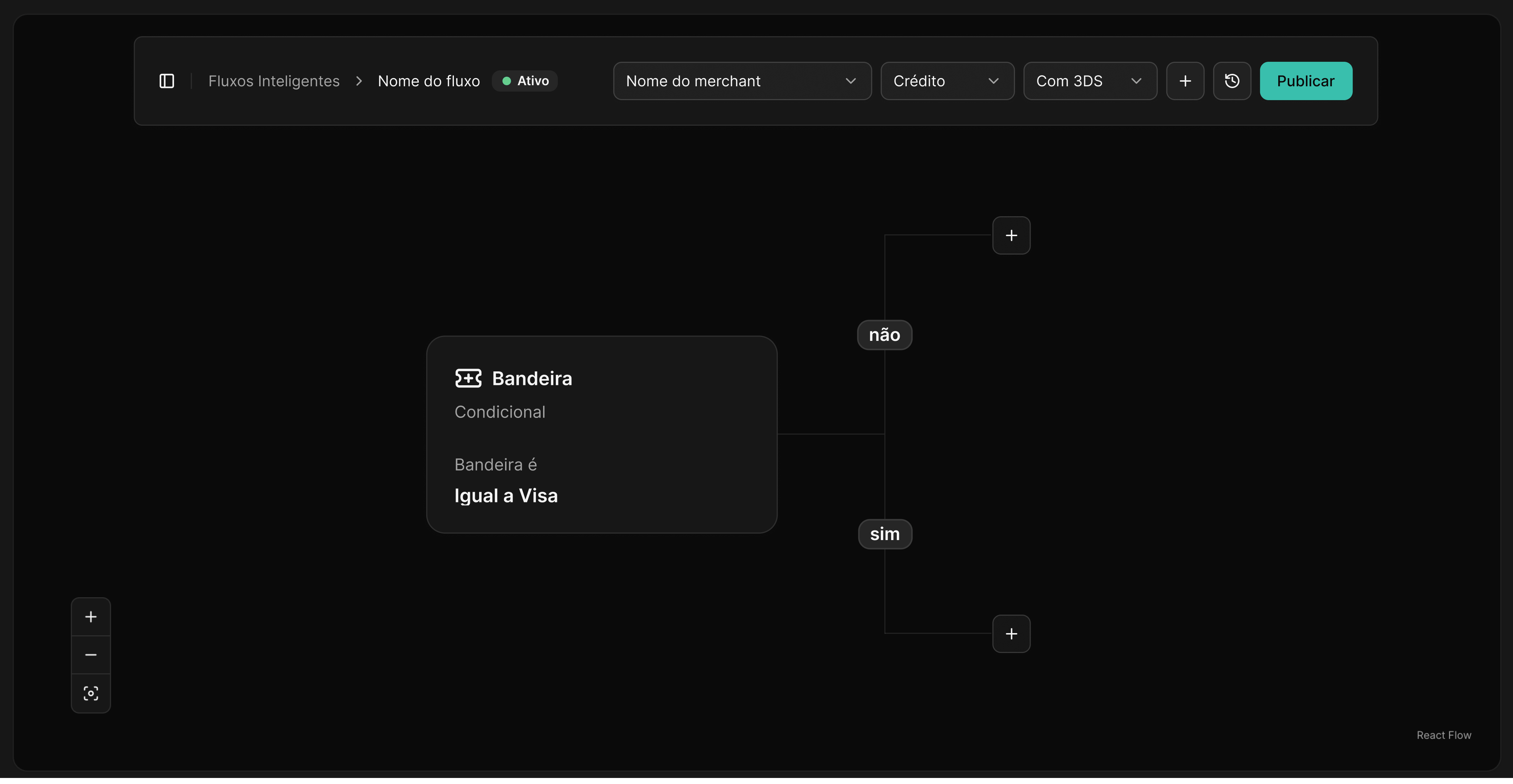Open the Com 3DS dropdown
The image size is (1513, 784).
point(1090,81)
